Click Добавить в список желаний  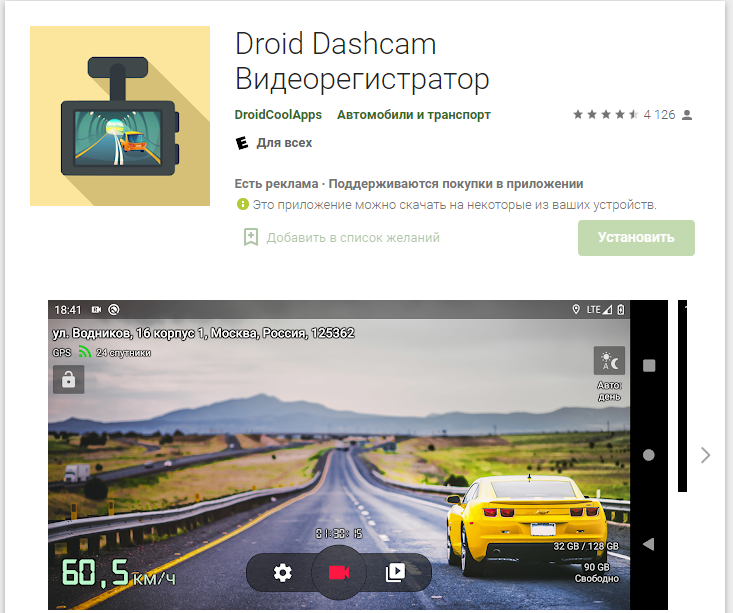[353, 238]
